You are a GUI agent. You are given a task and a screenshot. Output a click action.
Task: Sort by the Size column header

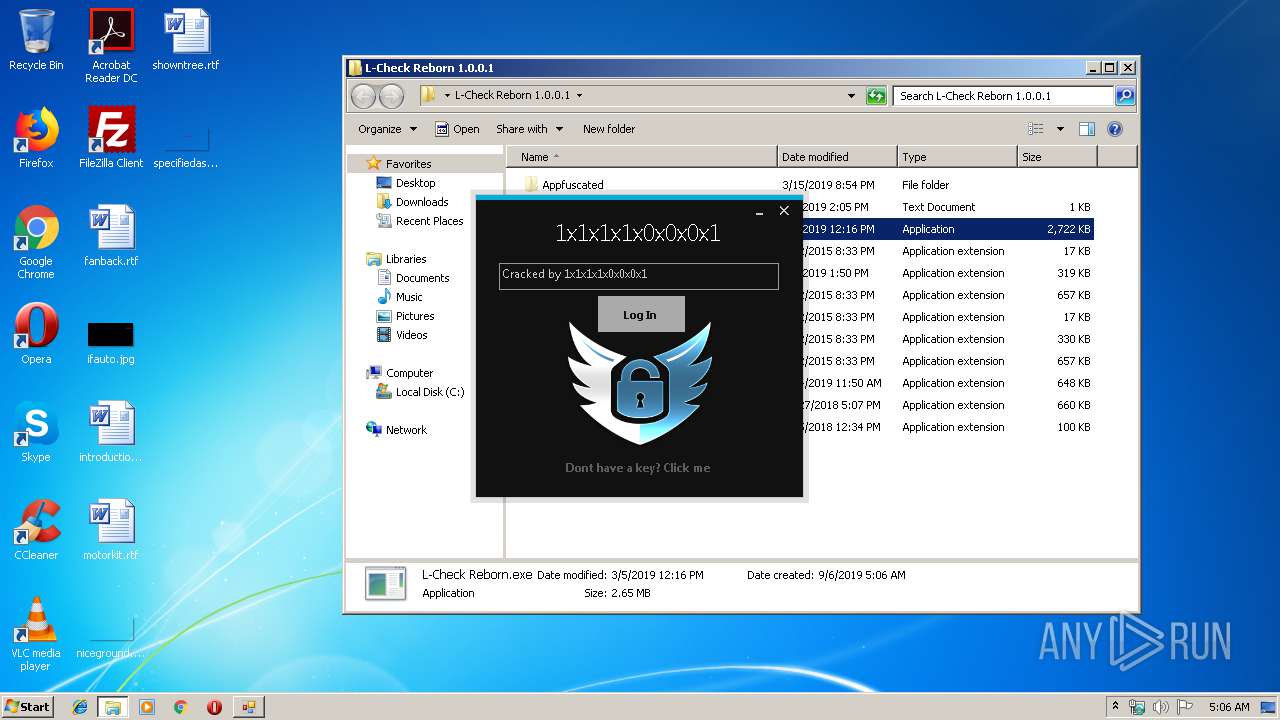1057,157
